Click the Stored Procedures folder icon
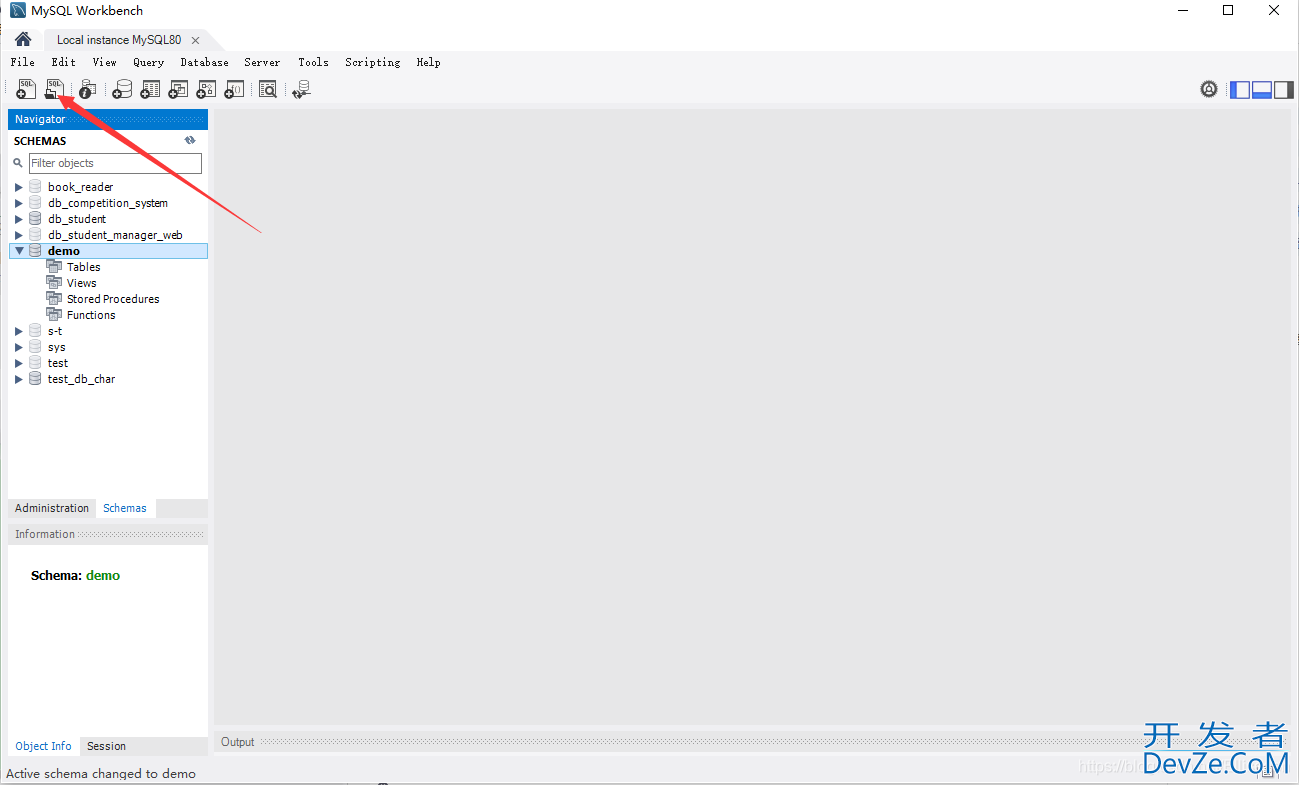The image size is (1299, 785). (x=54, y=299)
